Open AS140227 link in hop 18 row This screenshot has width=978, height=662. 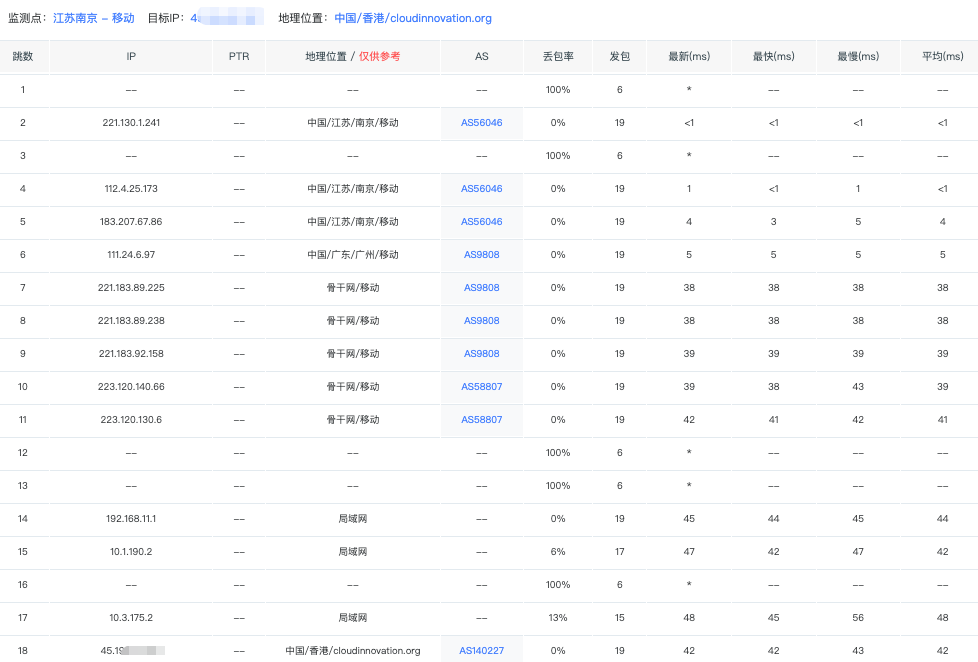(x=481, y=651)
